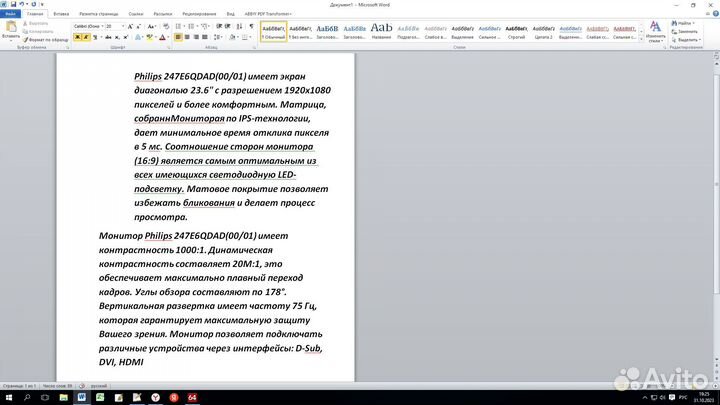Toggle Align Left paragraph alignment

(x=178, y=37)
